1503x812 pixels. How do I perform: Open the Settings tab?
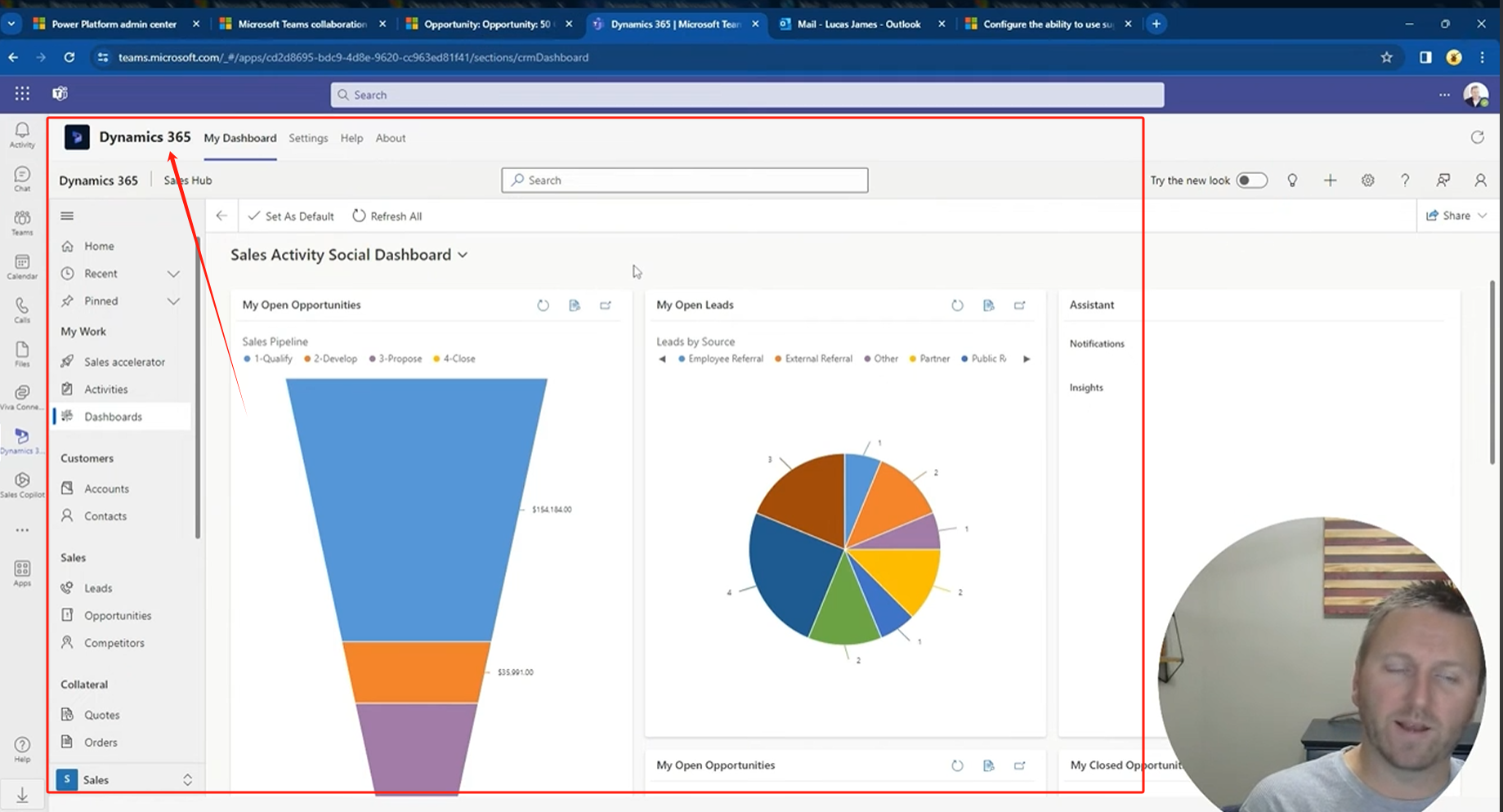pyautogui.click(x=308, y=138)
